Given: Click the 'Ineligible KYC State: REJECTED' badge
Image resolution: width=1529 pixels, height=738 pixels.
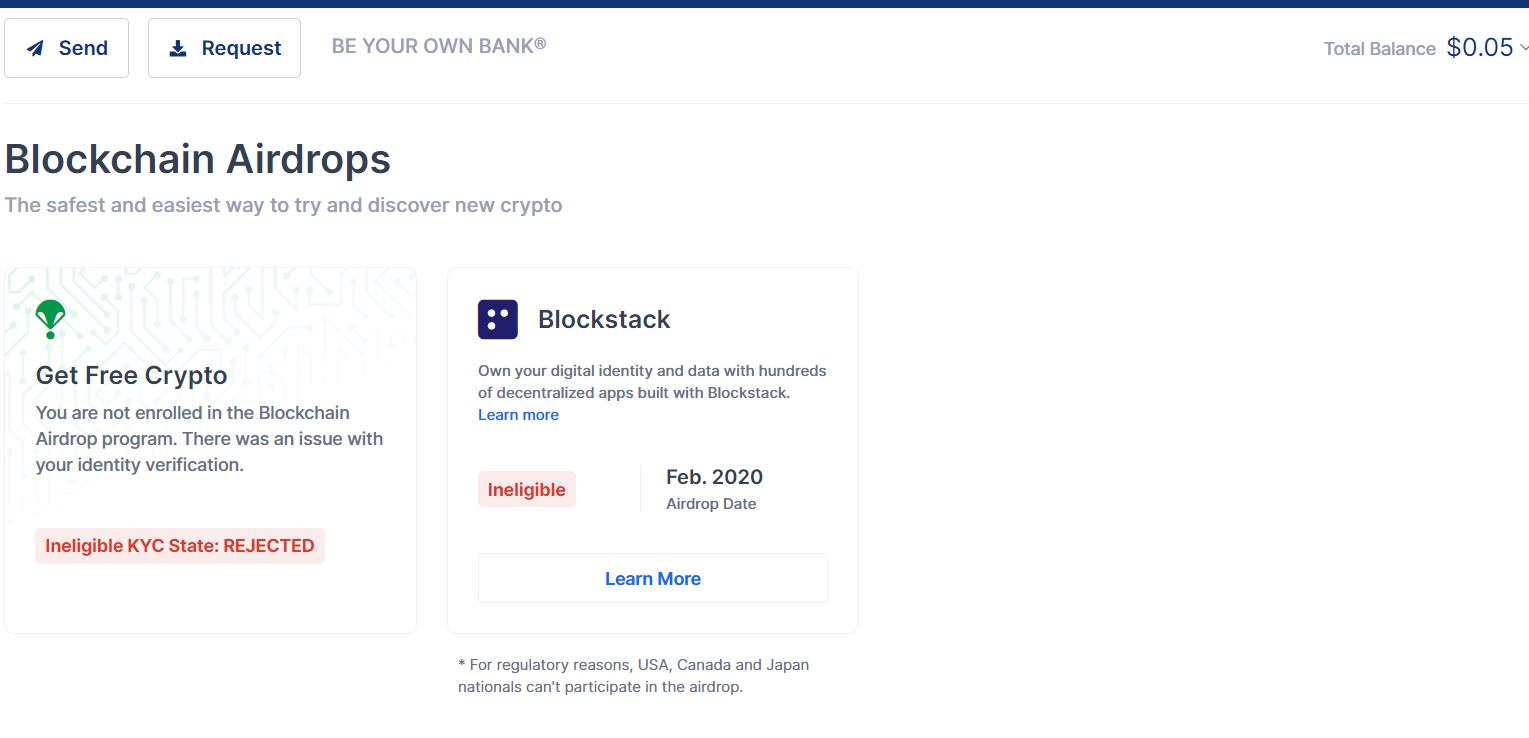Looking at the screenshot, I should click(180, 546).
